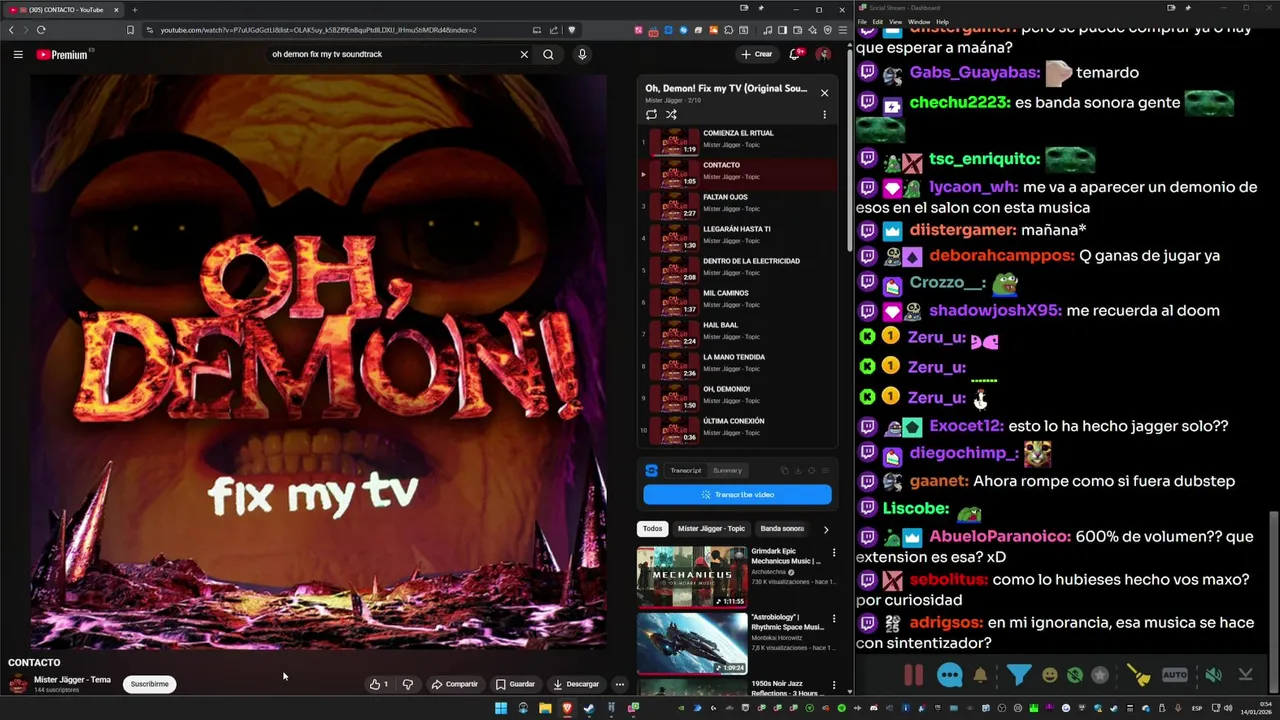Open options for the Grimdark Epic video

pos(833,552)
